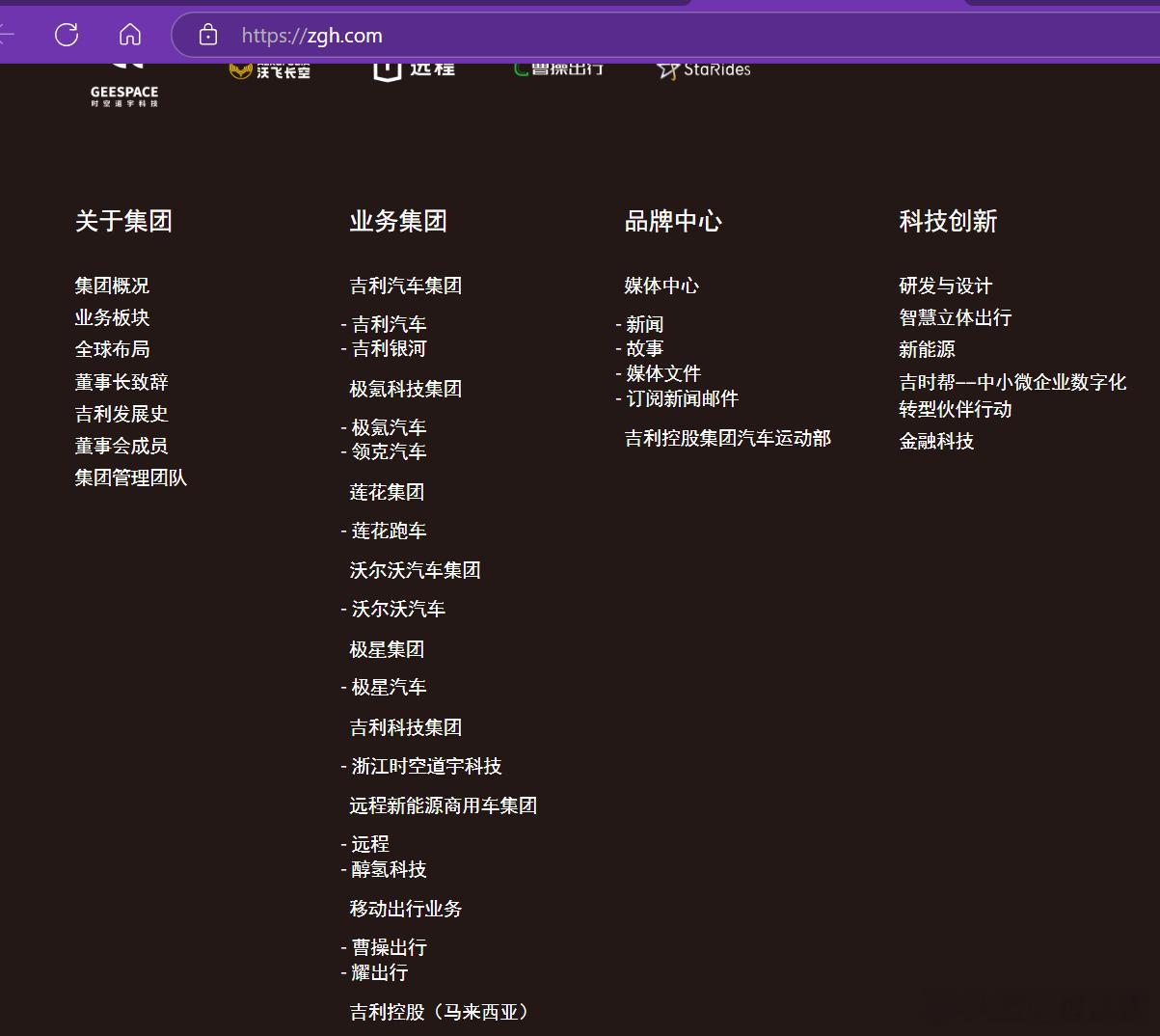Open 新能源 link
This screenshot has width=1160, height=1036.
[928, 349]
